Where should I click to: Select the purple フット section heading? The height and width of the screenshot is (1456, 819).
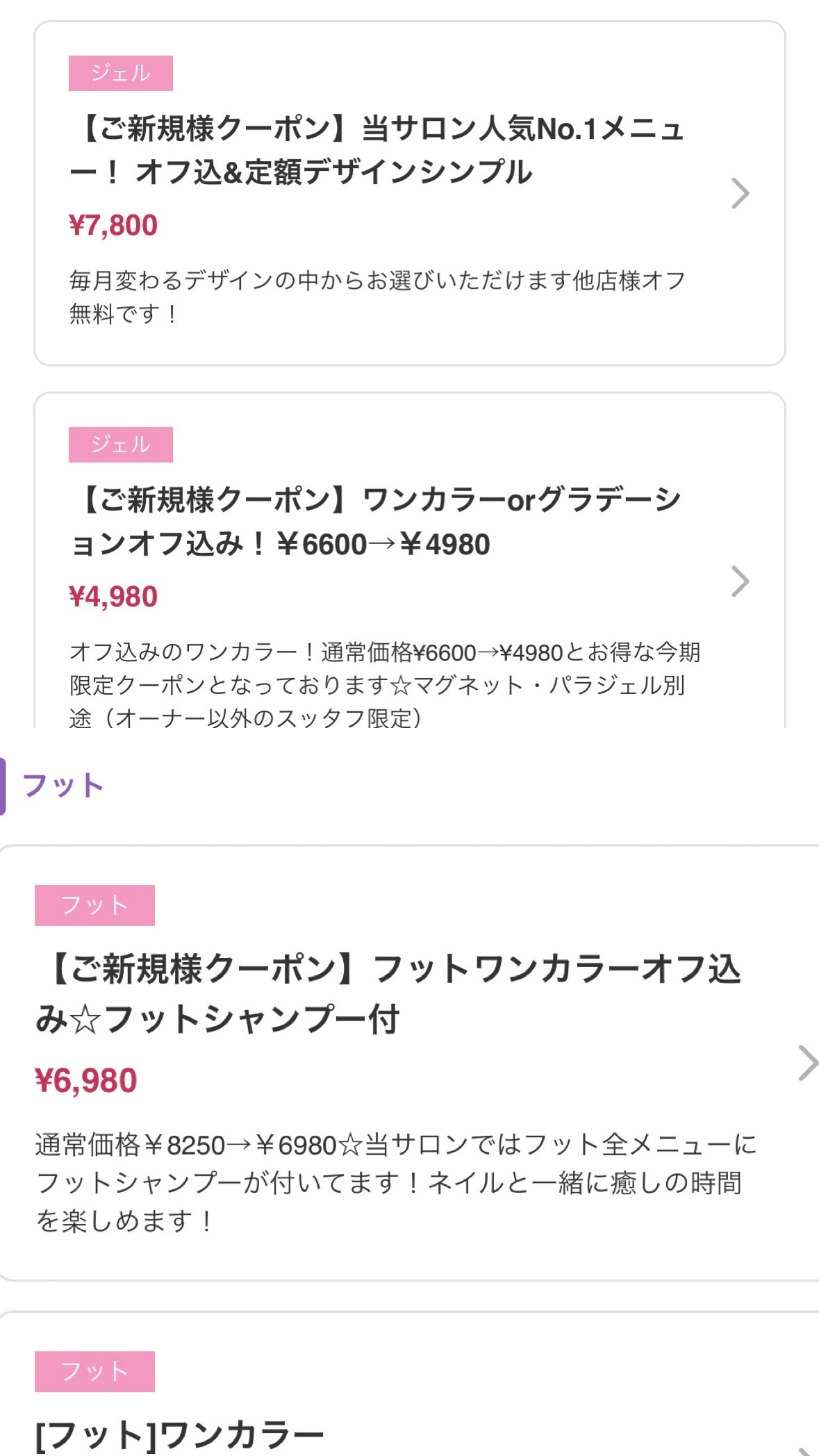(63, 786)
